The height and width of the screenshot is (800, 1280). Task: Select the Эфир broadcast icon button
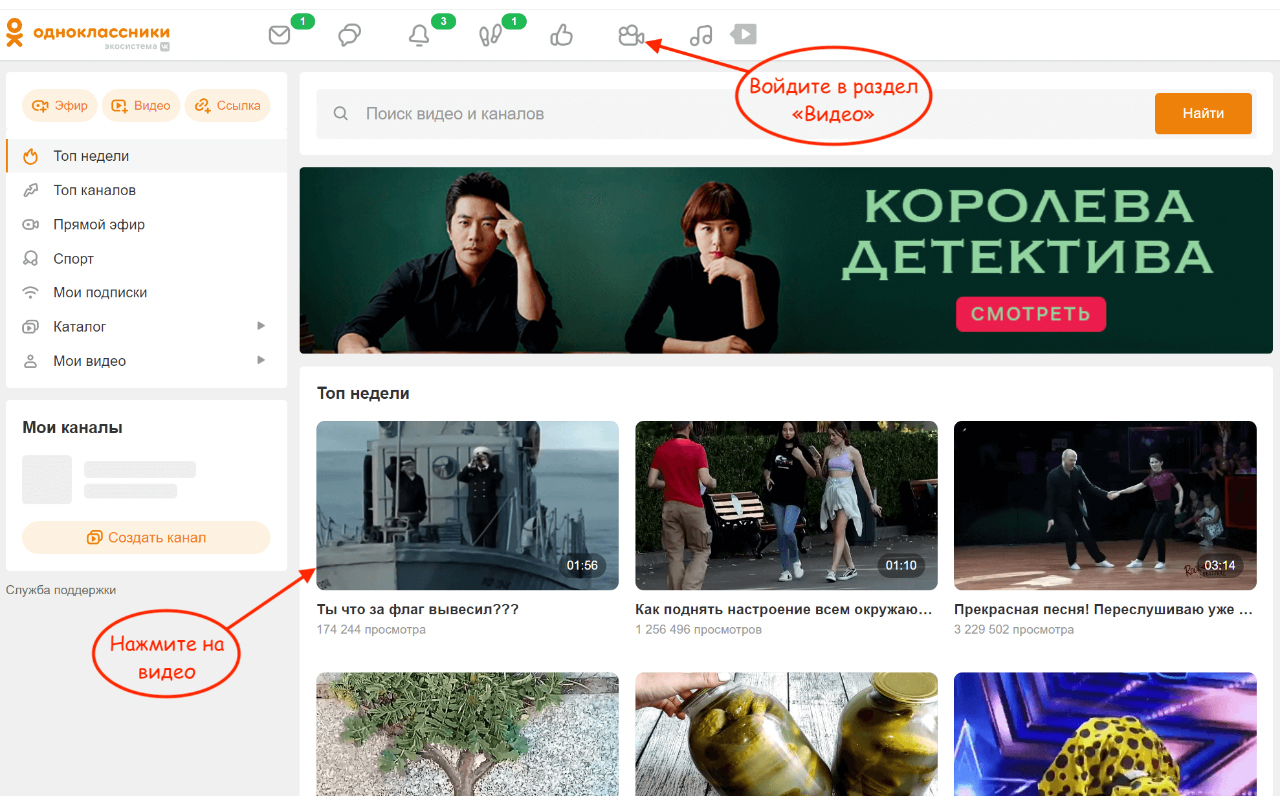point(59,105)
